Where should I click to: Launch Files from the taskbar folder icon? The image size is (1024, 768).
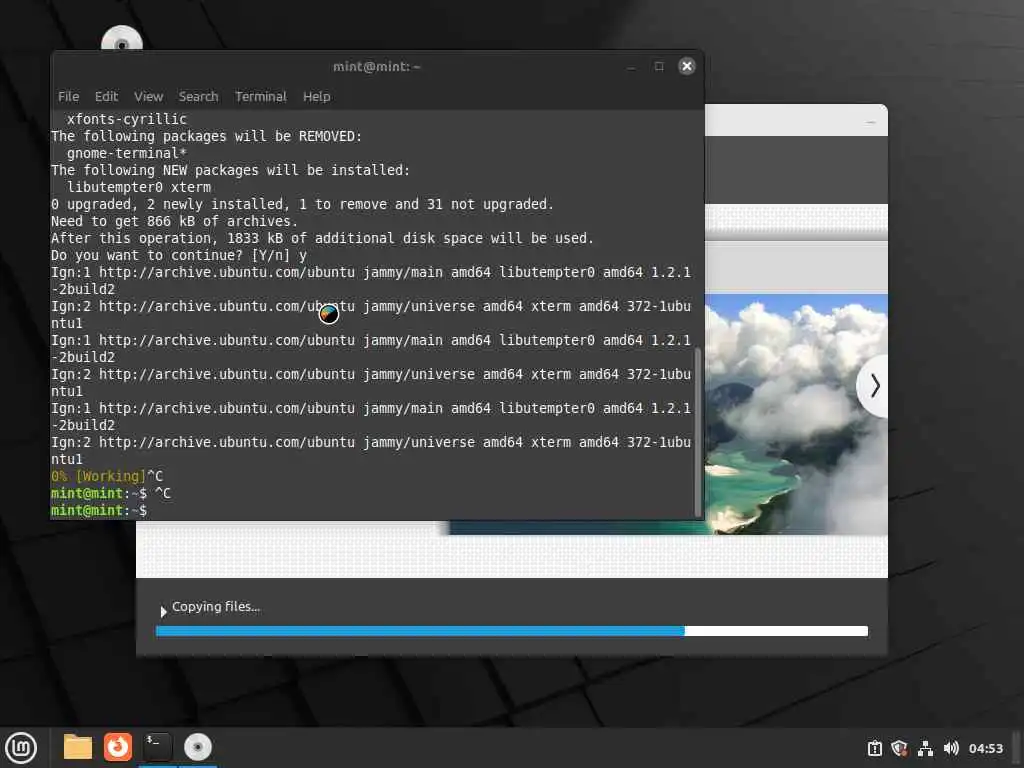point(77,747)
